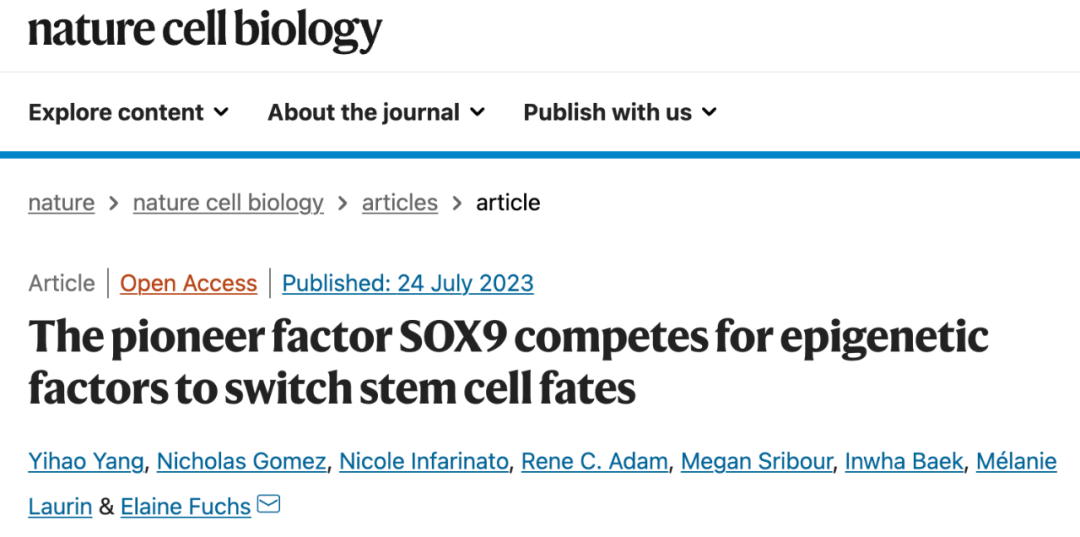Navigate to the articles breadcrumb
The image size is (1080, 537).
point(399,203)
